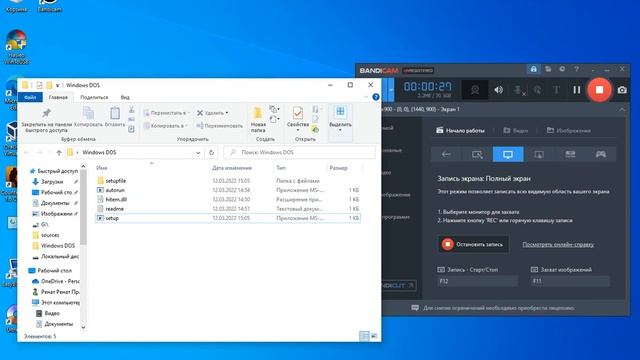This screenshot has width=640, height=360.
Task: Open the quick access toolbar dropdown arrow
Action: 58,85
